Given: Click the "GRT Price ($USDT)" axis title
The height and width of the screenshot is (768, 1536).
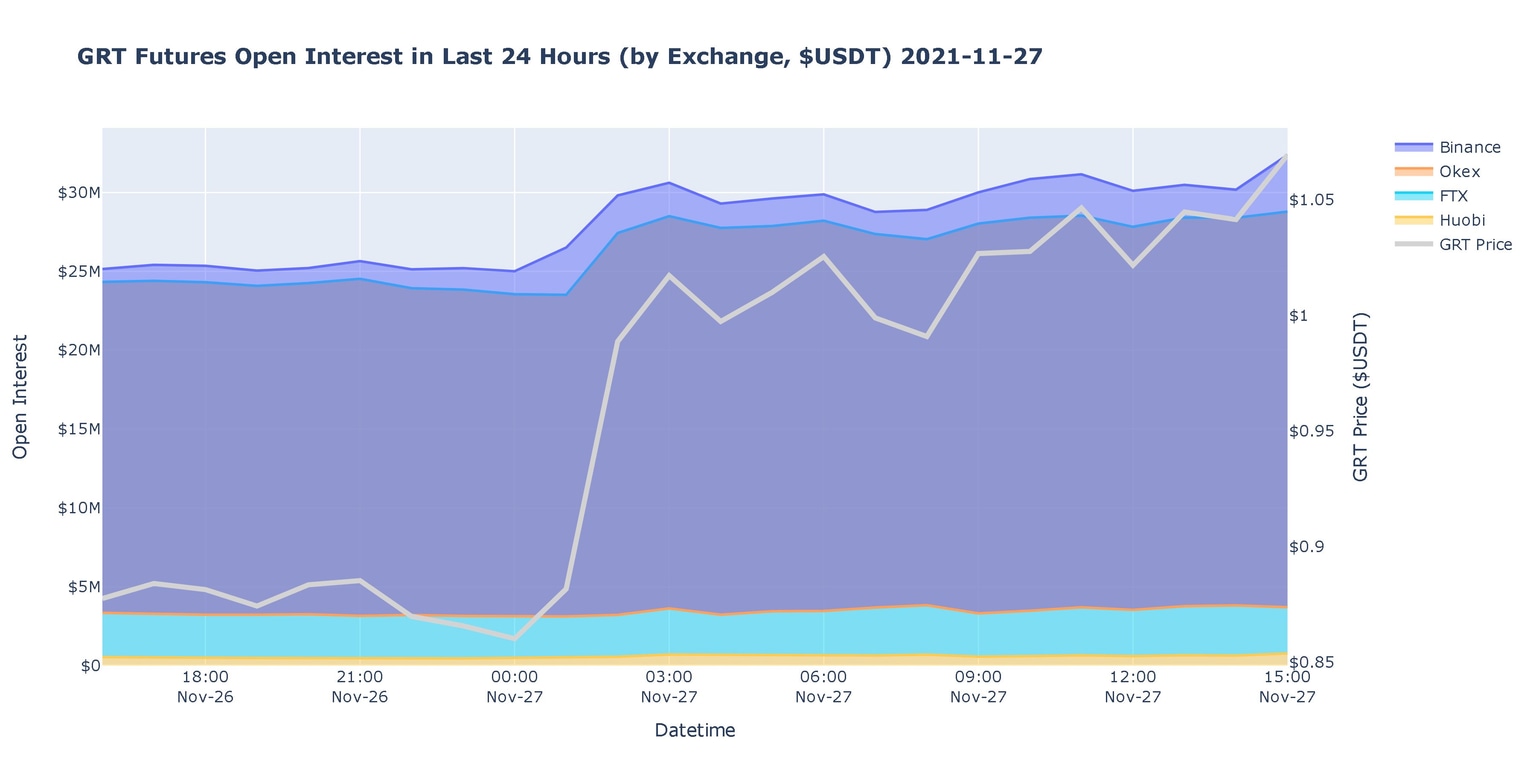Looking at the screenshot, I should point(1360,397).
